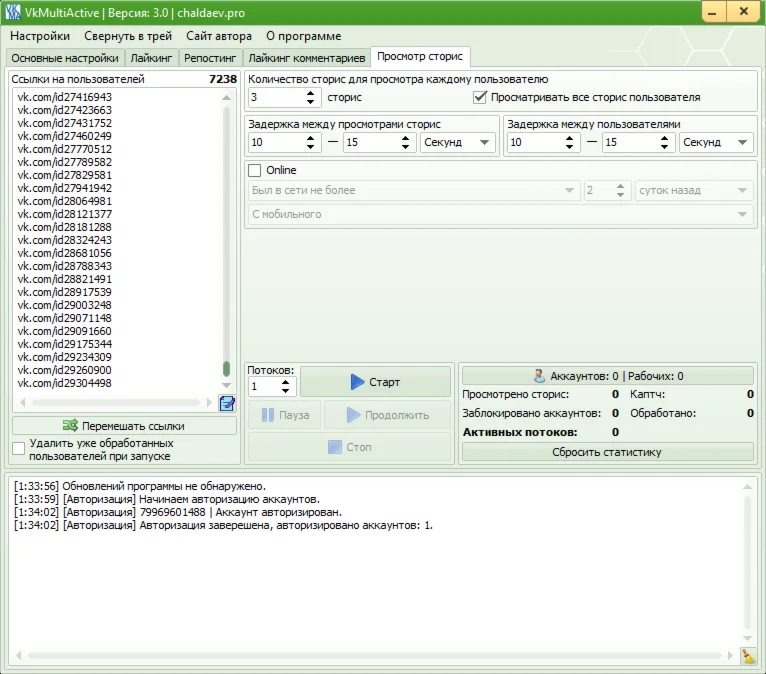Click the broom icon to clear log
The height and width of the screenshot is (674, 766).
pos(748,656)
